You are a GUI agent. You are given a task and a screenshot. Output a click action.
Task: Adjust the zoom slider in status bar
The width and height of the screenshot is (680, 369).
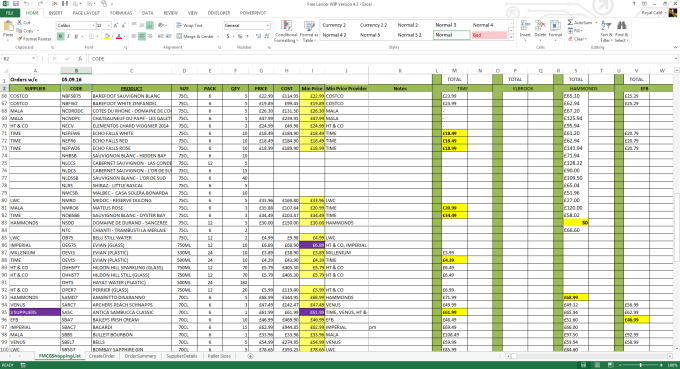(641, 365)
